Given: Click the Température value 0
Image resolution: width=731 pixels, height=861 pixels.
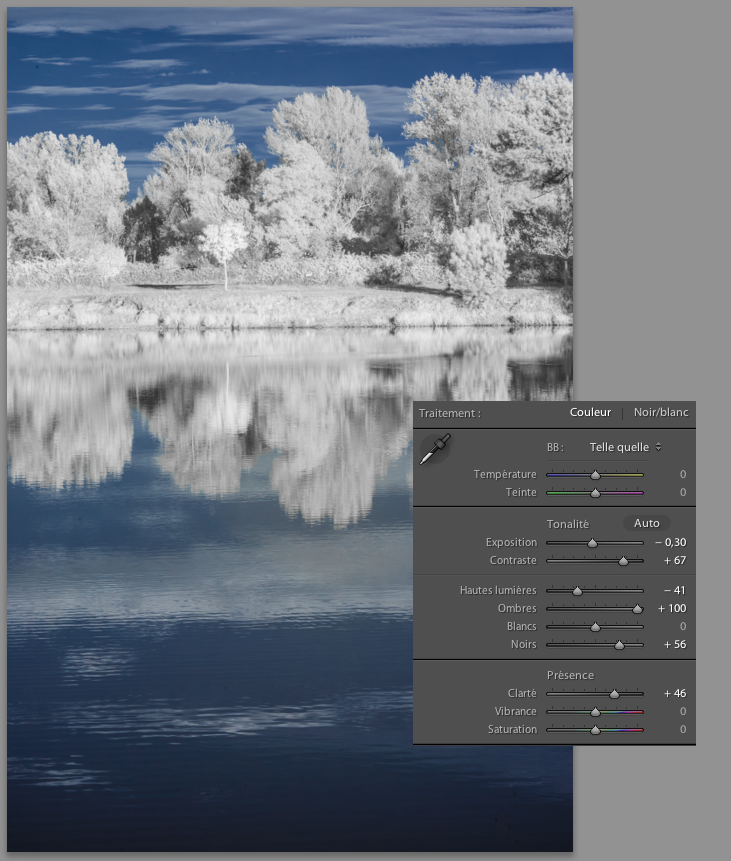Looking at the screenshot, I should 683,474.
